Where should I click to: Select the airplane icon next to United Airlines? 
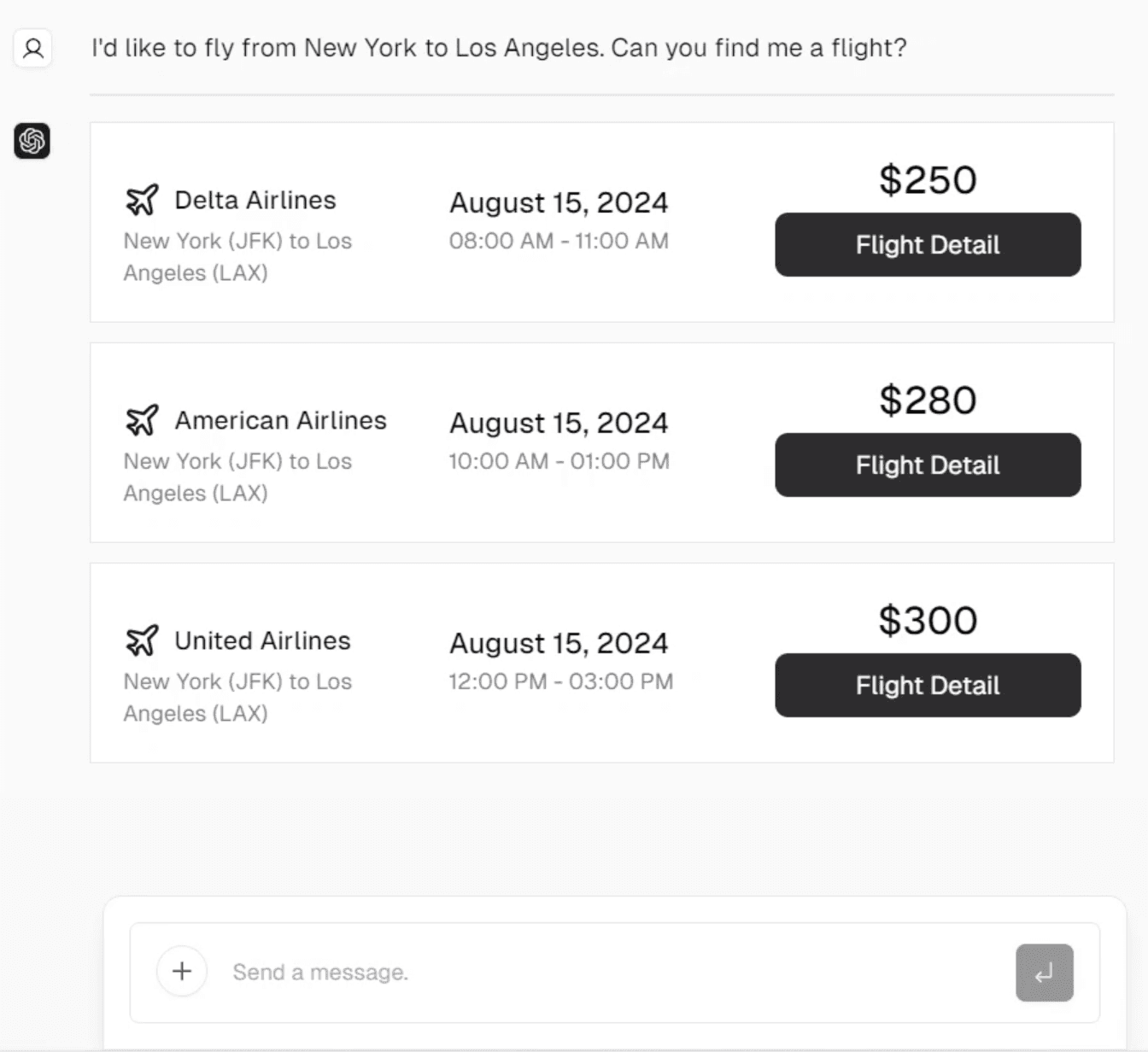[143, 639]
